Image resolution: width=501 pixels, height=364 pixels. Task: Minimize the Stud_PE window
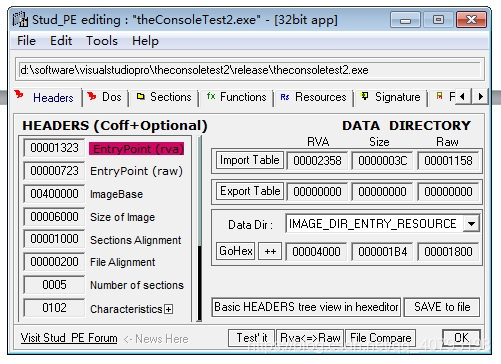405,20
